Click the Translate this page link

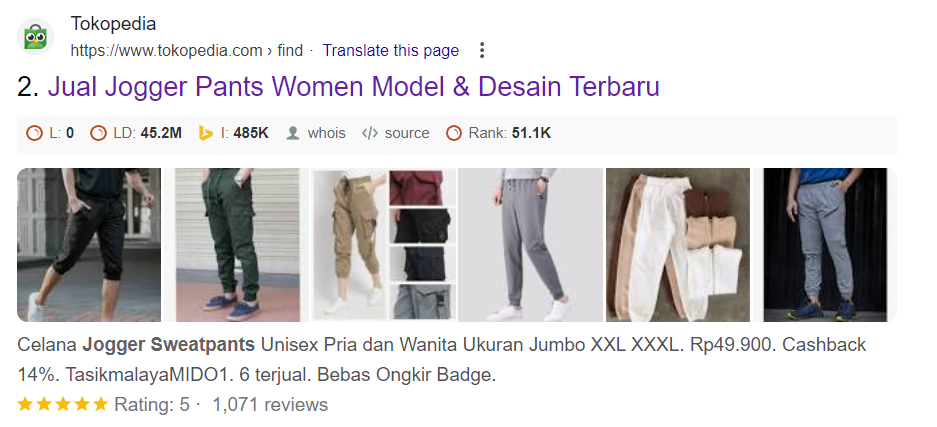[391, 51]
